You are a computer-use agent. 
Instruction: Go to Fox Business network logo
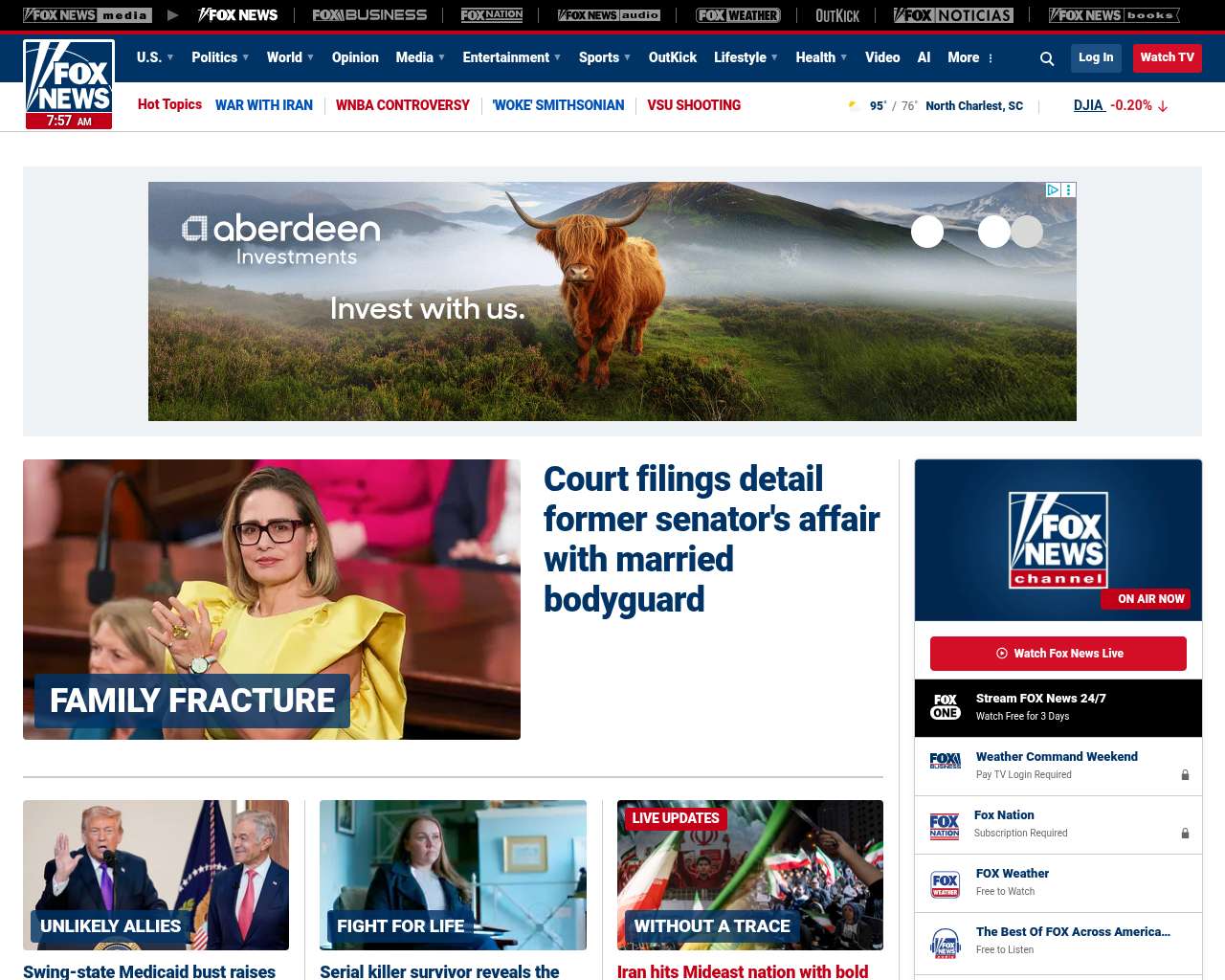[369, 15]
